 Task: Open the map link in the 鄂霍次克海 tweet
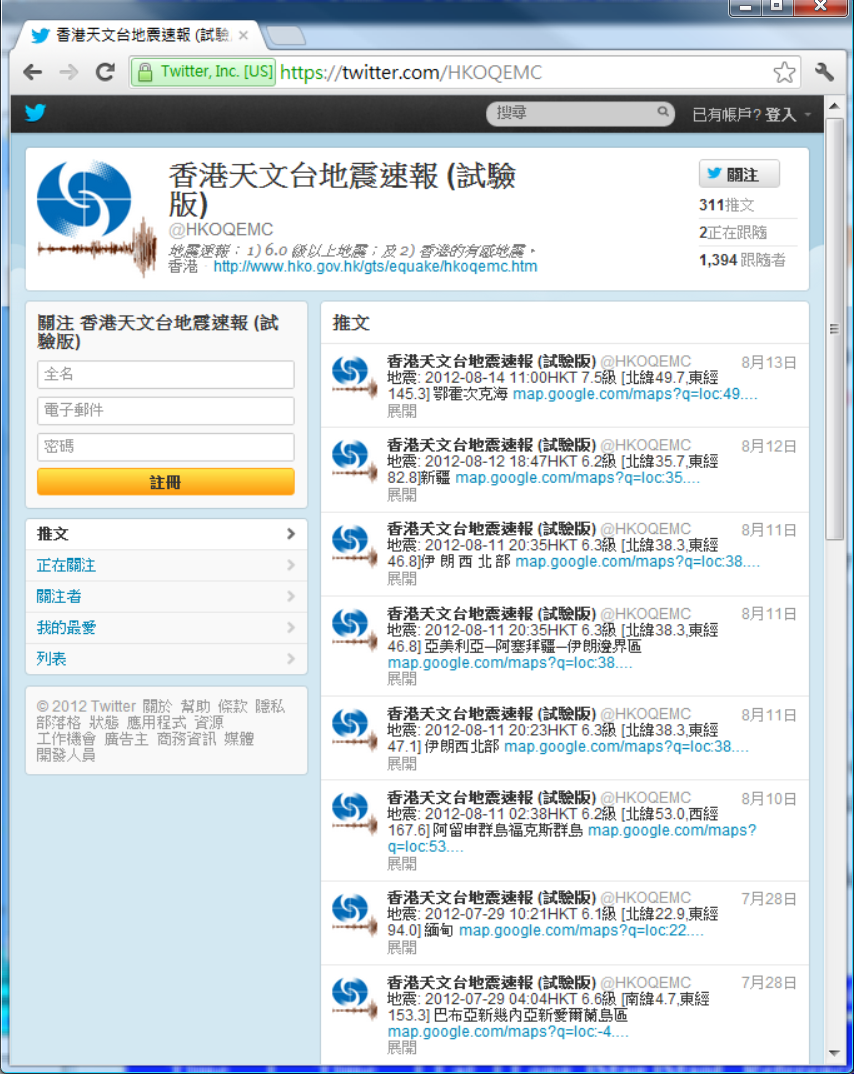pyautogui.click(x=635, y=394)
